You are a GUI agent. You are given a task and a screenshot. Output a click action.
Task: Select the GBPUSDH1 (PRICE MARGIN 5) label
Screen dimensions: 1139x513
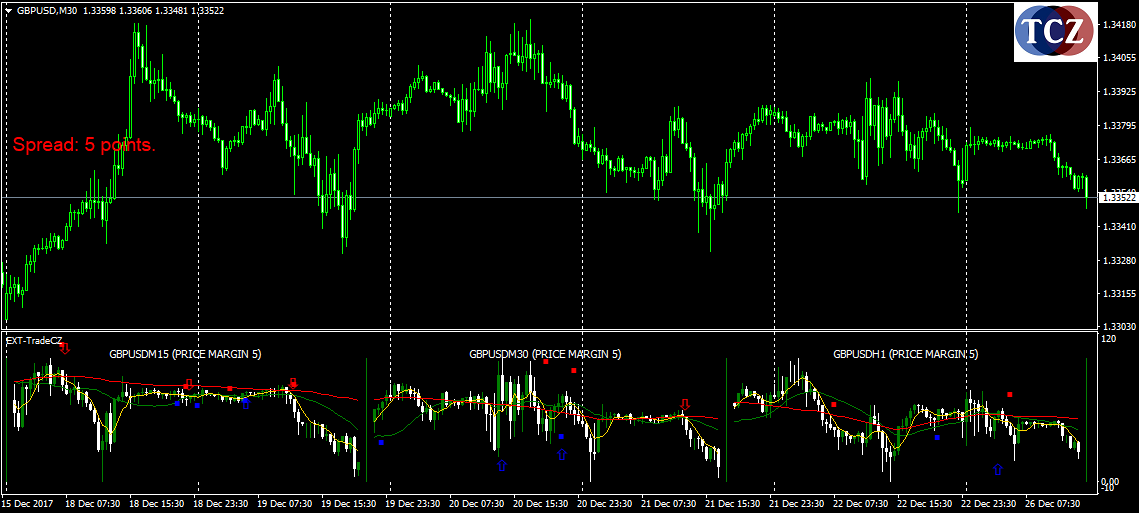click(905, 354)
